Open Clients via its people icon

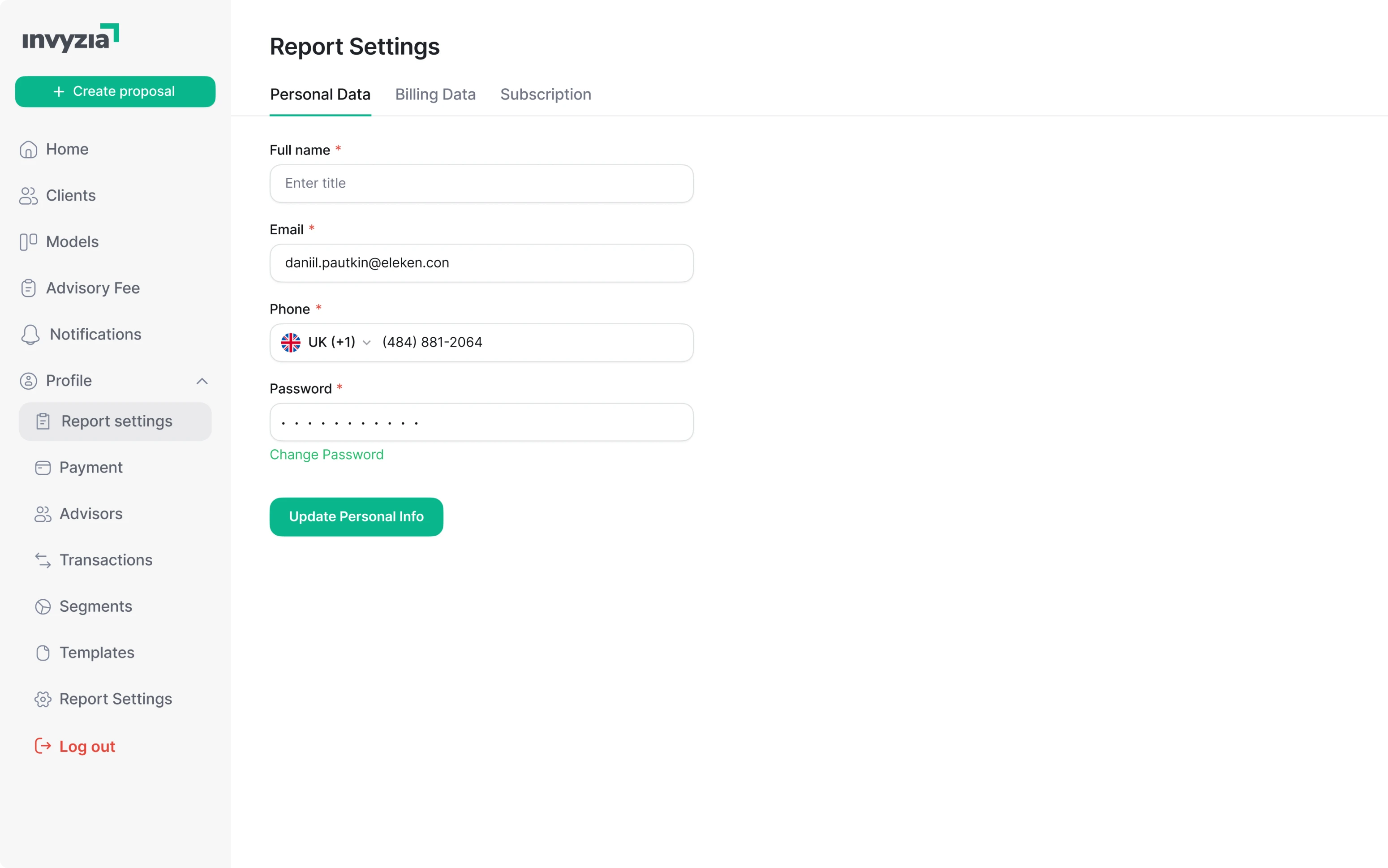(29, 195)
